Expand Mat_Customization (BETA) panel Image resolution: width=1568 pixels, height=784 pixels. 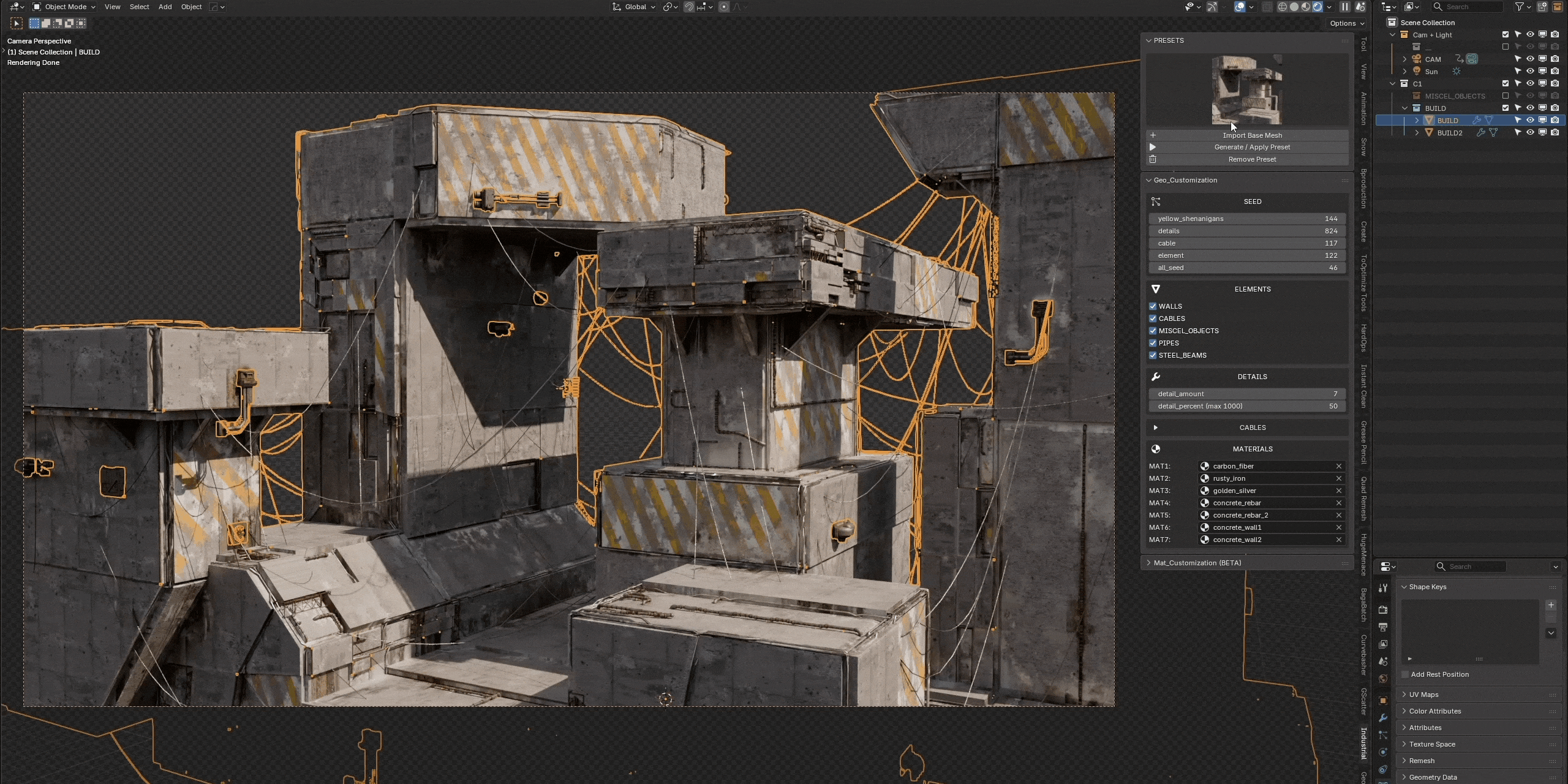(1246, 563)
